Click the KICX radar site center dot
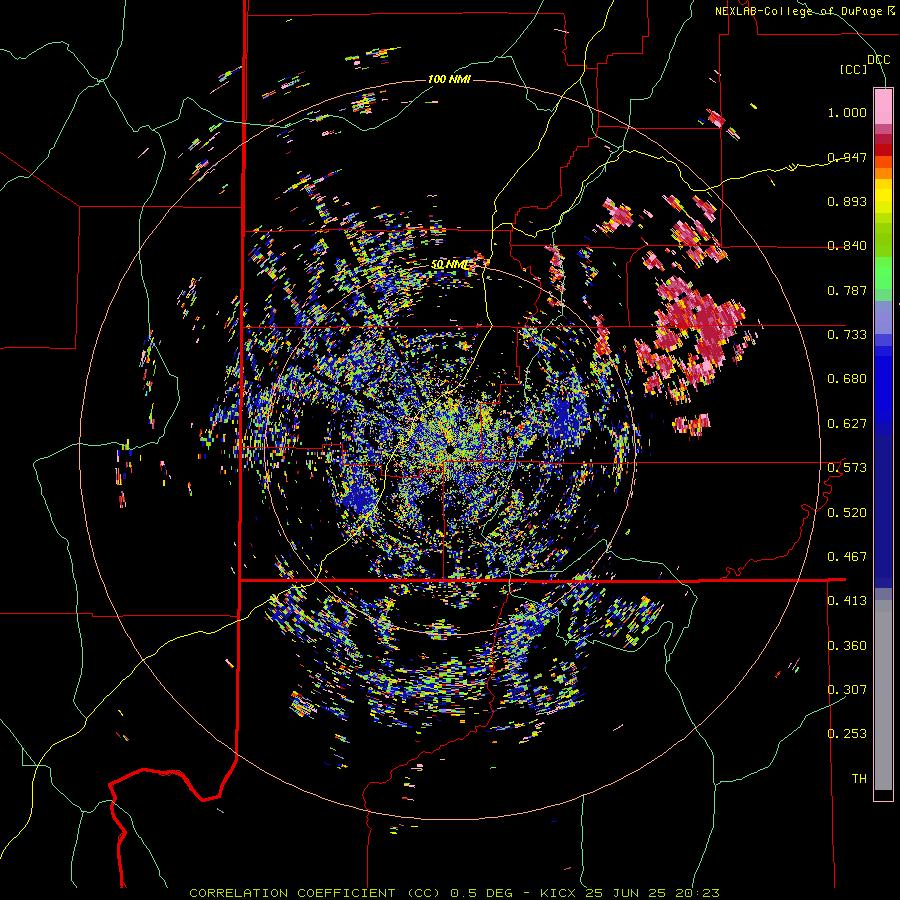 [451, 448]
